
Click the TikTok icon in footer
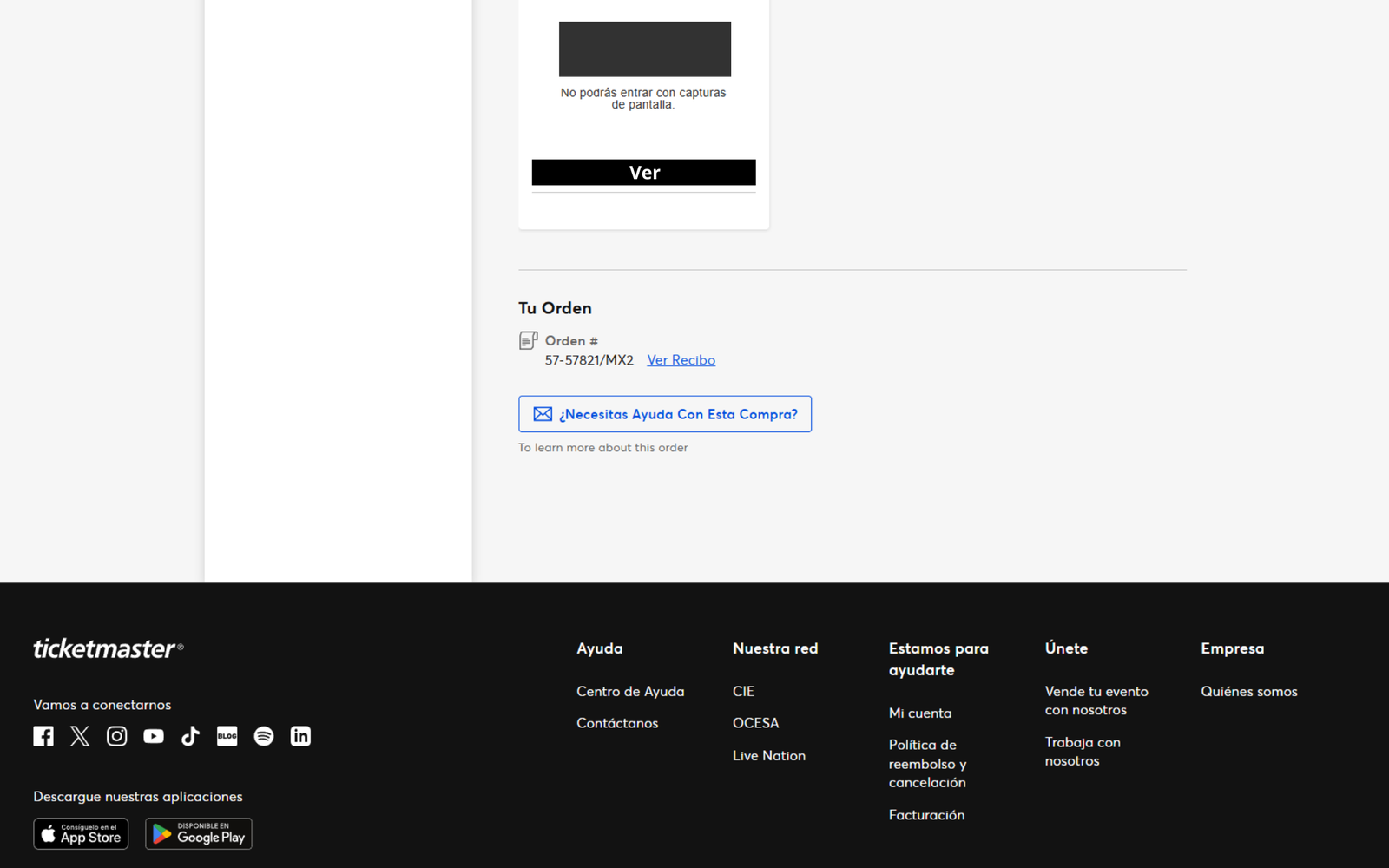[x=190, y=736]
